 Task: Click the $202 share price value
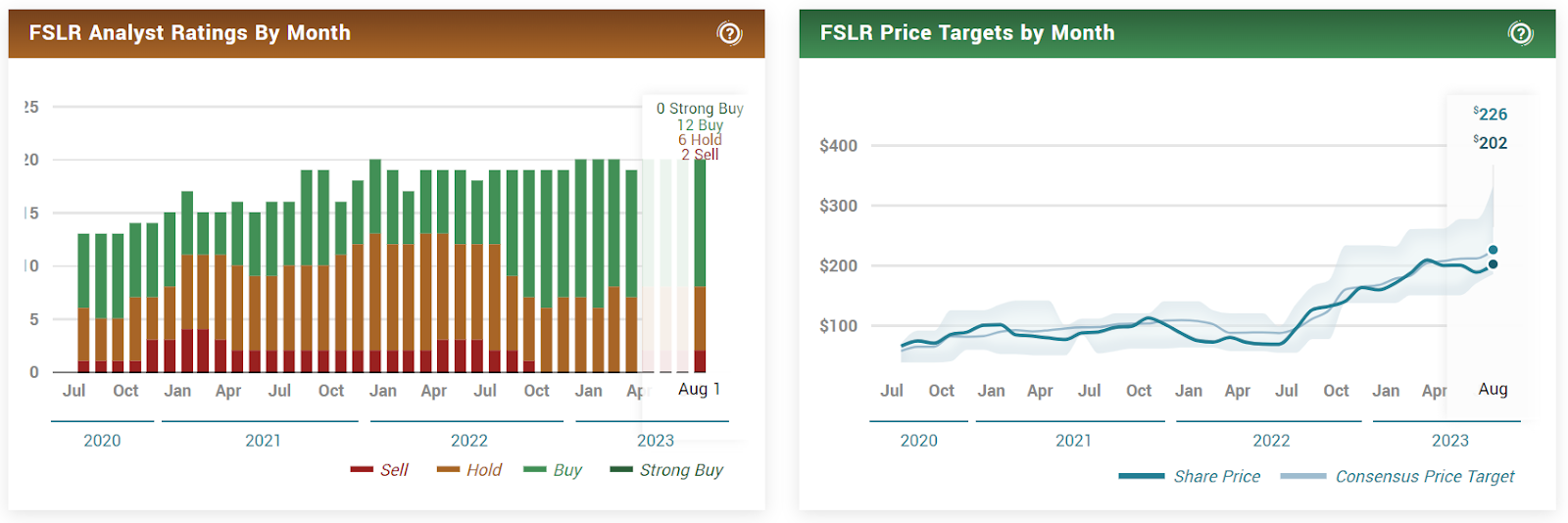tap(1490, 143)
